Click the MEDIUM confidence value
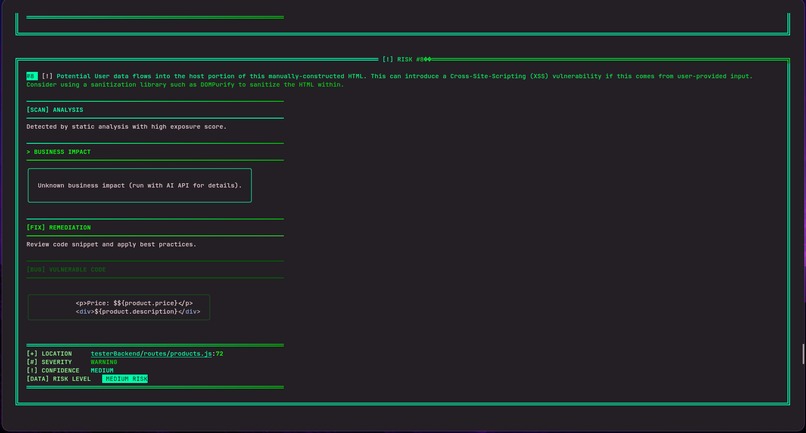Viewport: 806px width, 433px height. tap(102, 370)
